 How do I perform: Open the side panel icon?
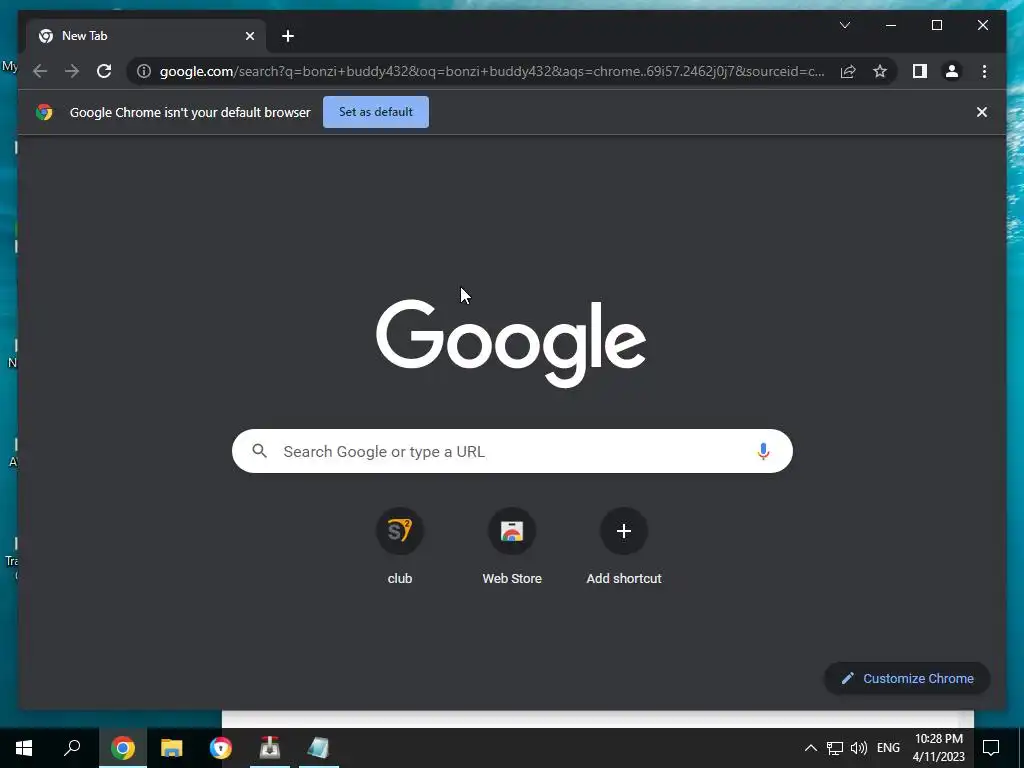[x=920, y=71]
